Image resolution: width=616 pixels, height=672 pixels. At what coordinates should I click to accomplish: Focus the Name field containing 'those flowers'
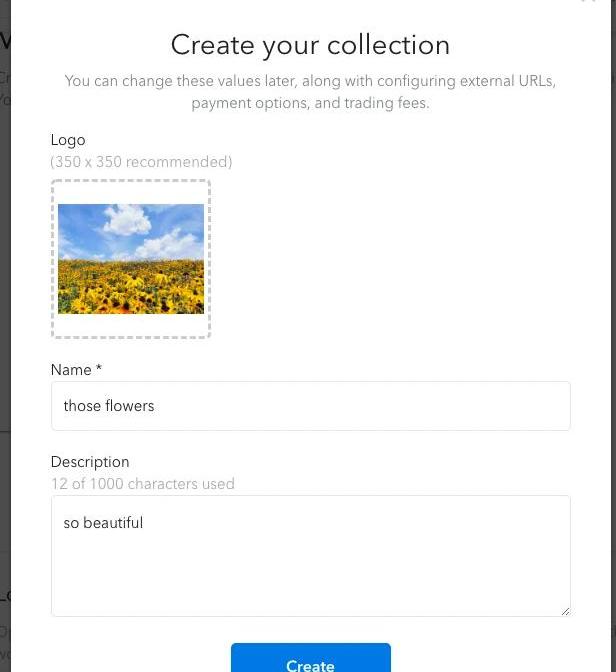click(x=310, y=406)
